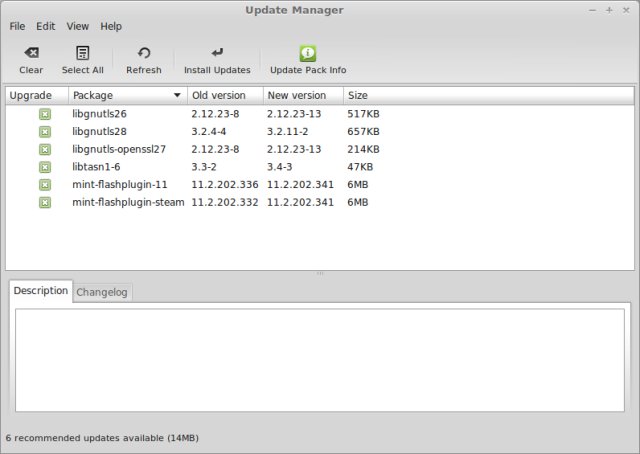Image resolution: width=640 pixels, height=454 pixels.
Task: Click the 517KB size cell
Action: point(363,114)
